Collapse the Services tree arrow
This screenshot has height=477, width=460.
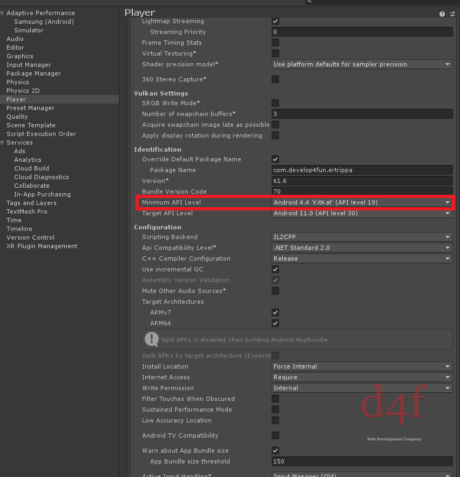2,143
